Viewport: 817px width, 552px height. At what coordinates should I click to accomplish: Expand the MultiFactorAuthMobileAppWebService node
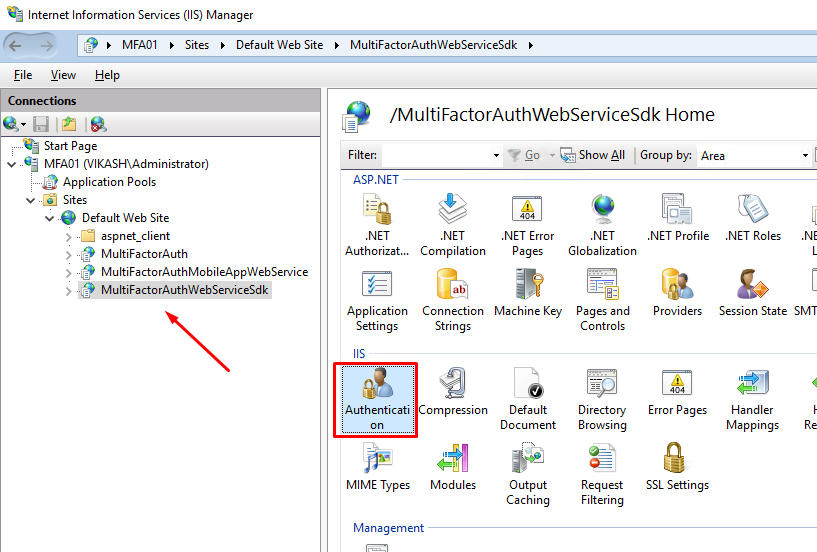click(x=68, y=272)
